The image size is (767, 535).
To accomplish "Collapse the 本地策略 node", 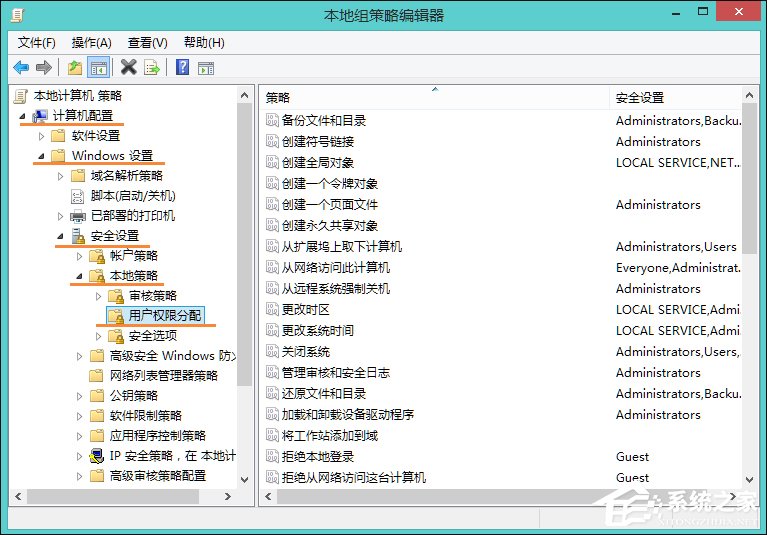I will 80,277.
